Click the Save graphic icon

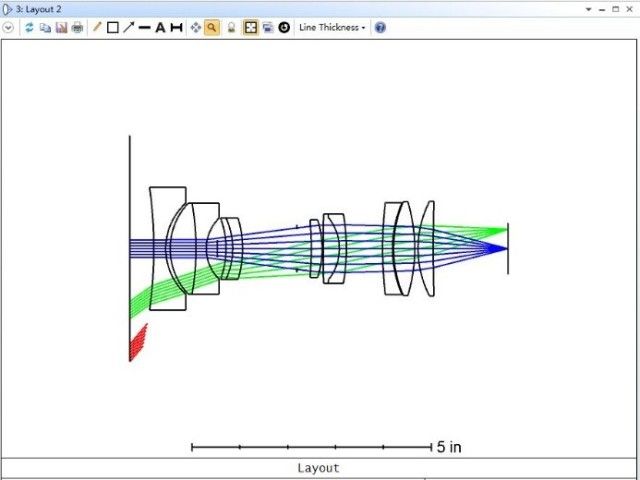61,28
